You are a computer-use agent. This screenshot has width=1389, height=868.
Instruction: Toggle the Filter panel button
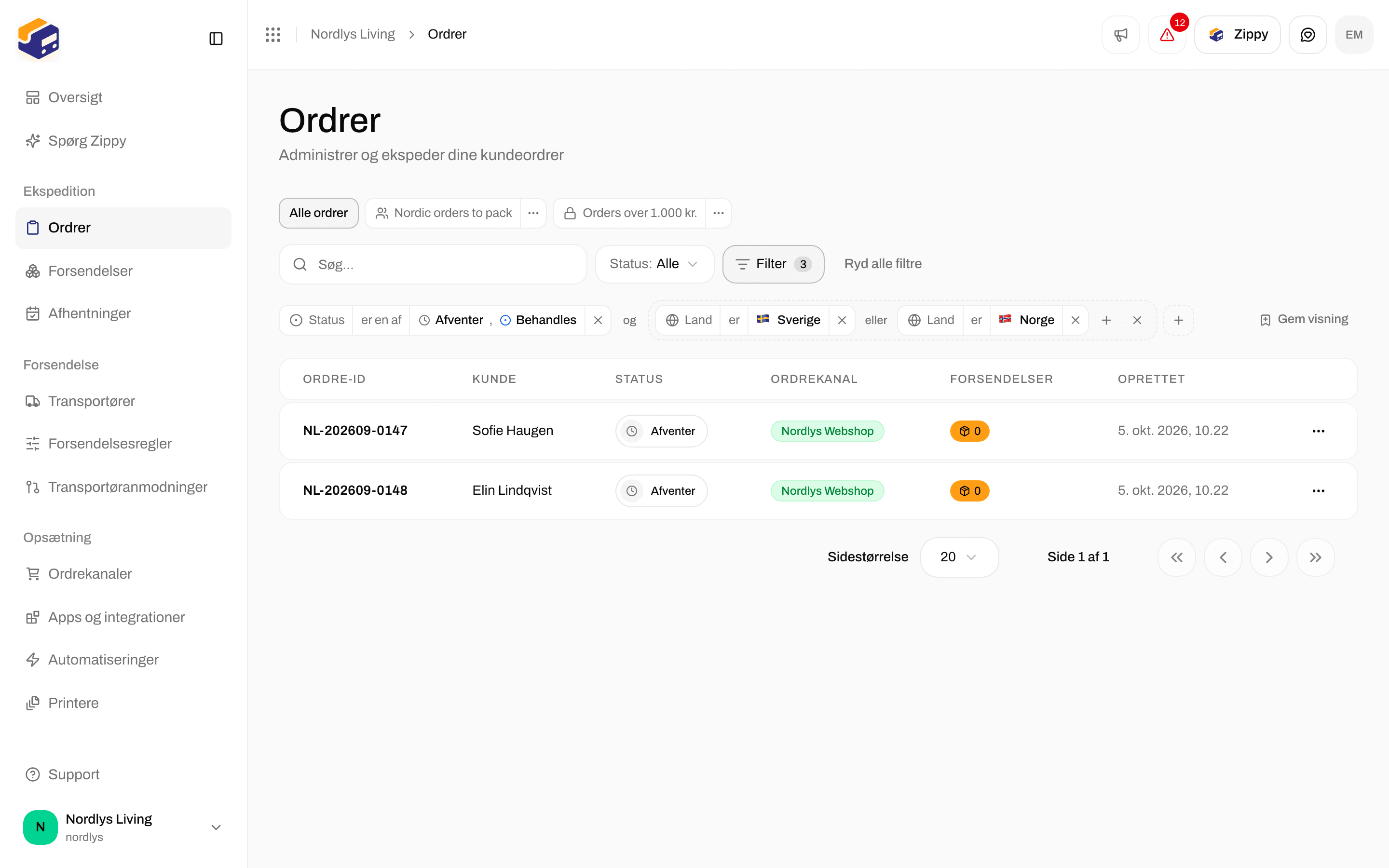(773, 264)
